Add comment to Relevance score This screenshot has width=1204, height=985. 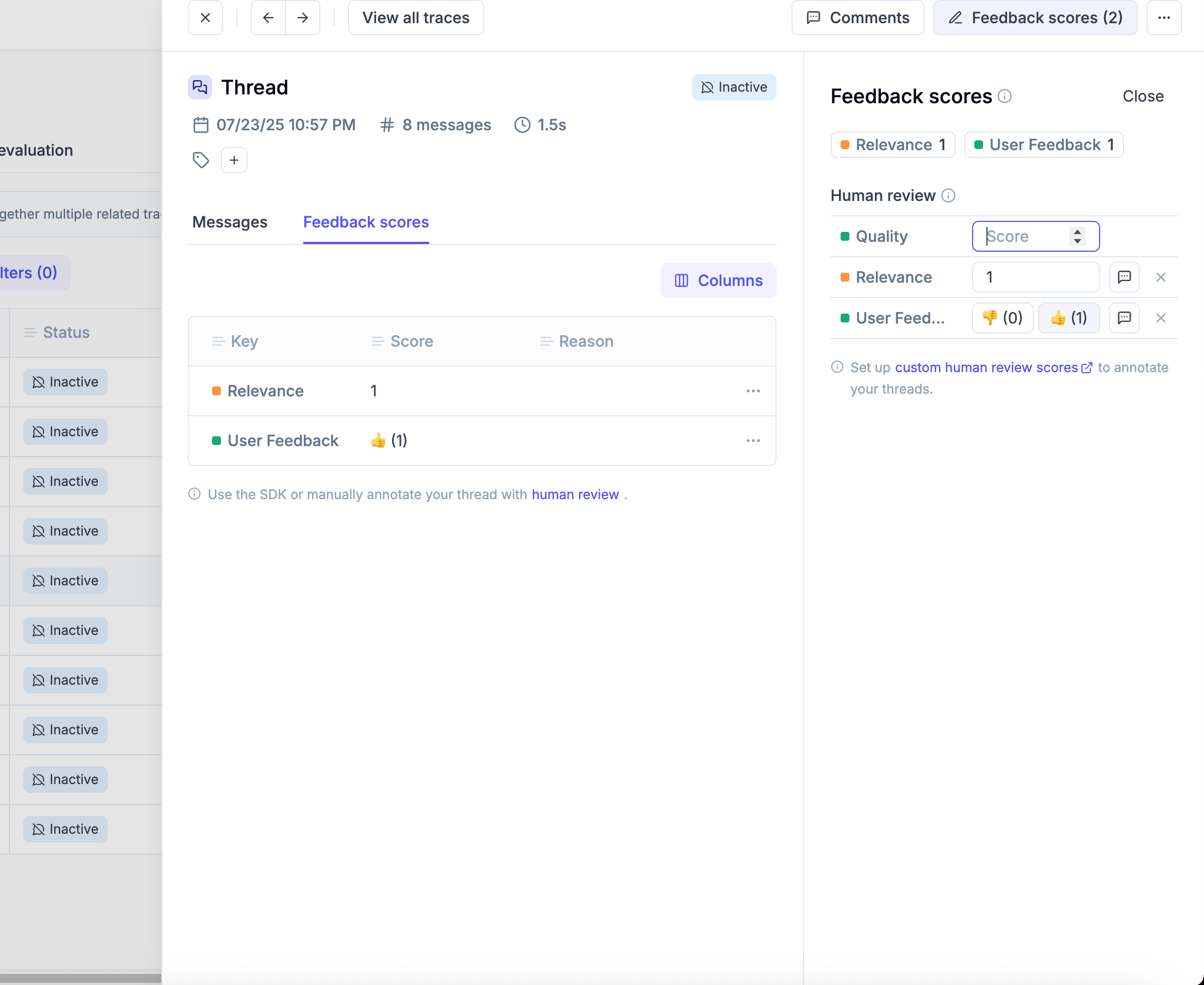(1124, 277)
